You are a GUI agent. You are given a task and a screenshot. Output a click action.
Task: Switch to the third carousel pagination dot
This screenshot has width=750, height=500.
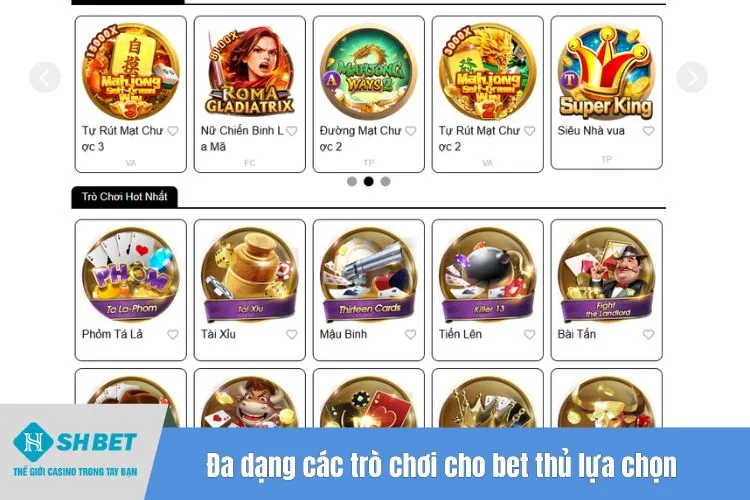385,181
